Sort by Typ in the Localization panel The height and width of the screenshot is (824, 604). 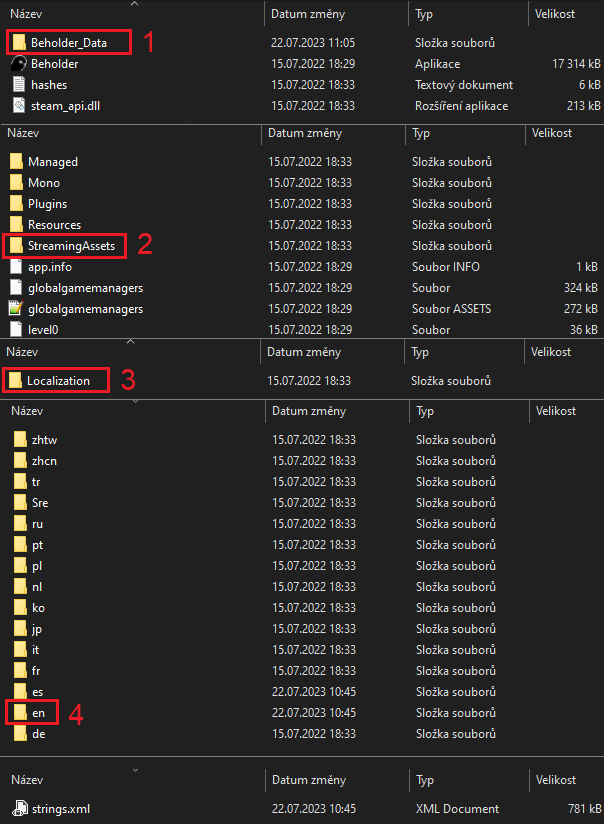[420, 352]
